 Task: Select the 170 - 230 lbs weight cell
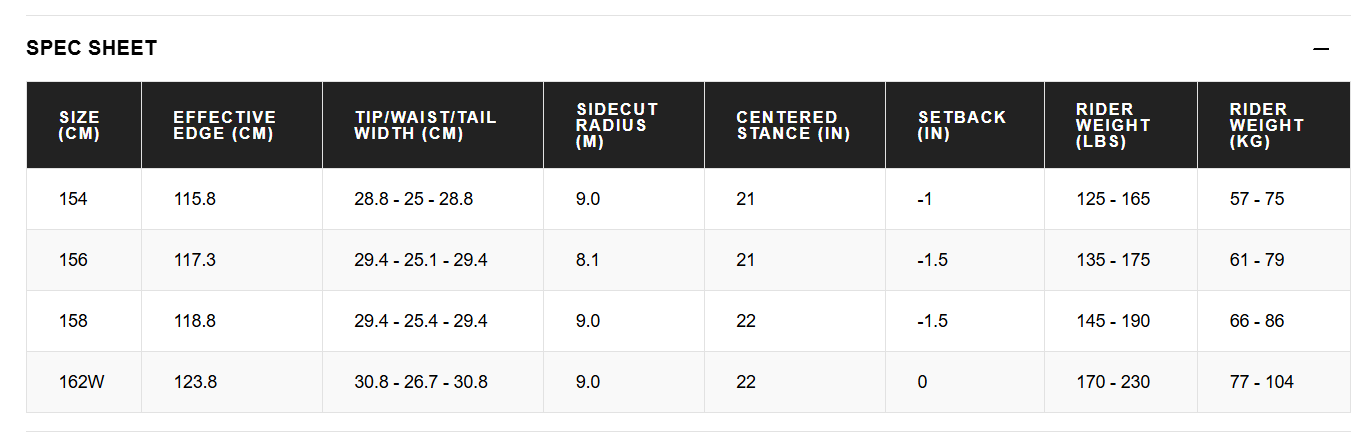[x=1113, y=382]
